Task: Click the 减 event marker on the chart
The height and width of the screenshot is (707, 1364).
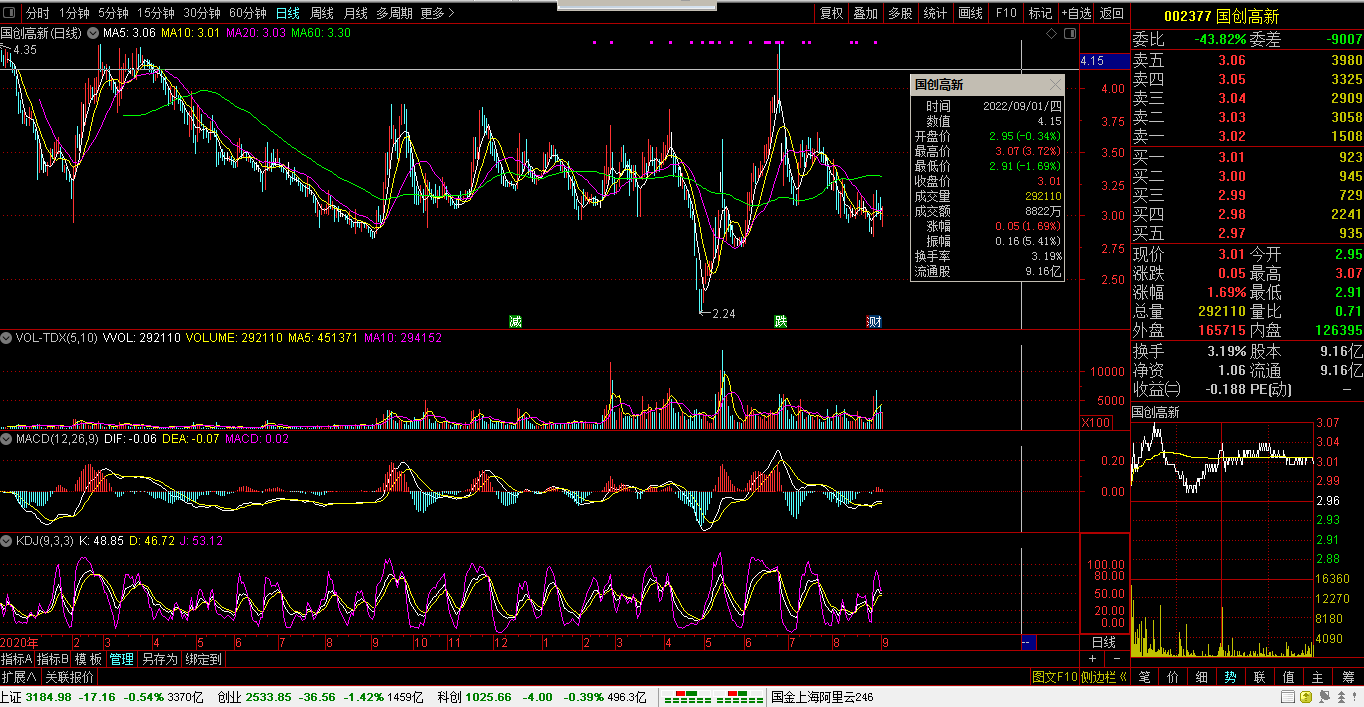Action: coord(515,321)
